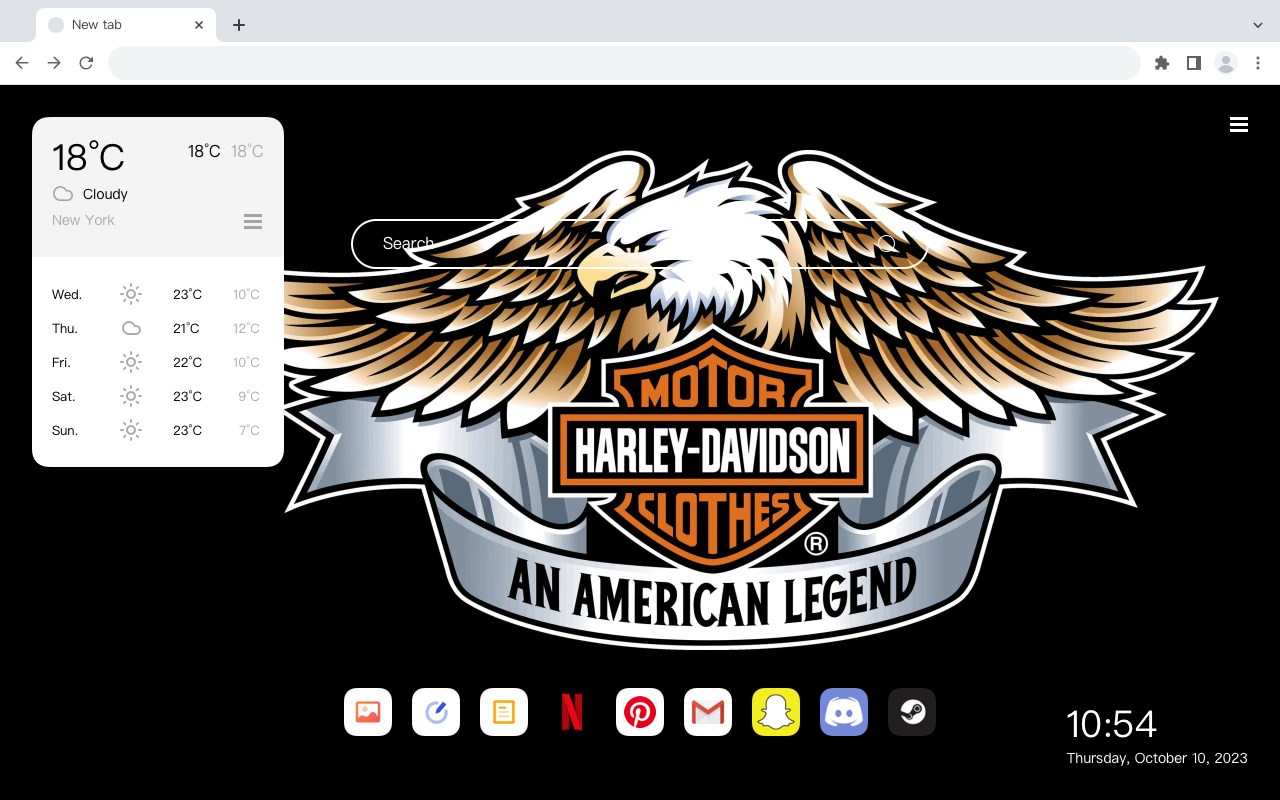The height and width of the screenshot is (800, 1280).
Task: Select the New tab browser tab
Action: tap(126, 25)
